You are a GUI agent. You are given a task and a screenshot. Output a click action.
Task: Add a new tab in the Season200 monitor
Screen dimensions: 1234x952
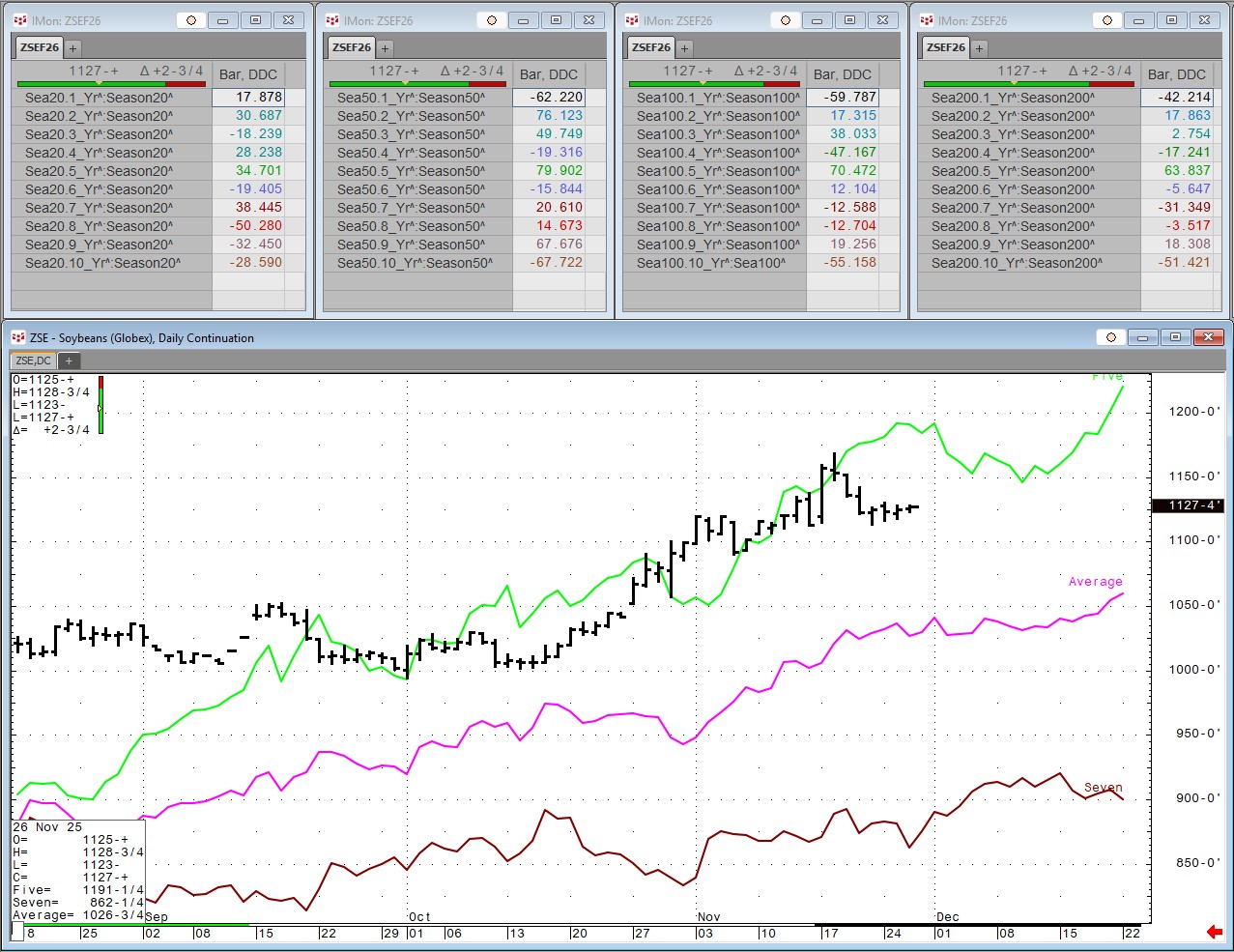[x=979, y=47]
